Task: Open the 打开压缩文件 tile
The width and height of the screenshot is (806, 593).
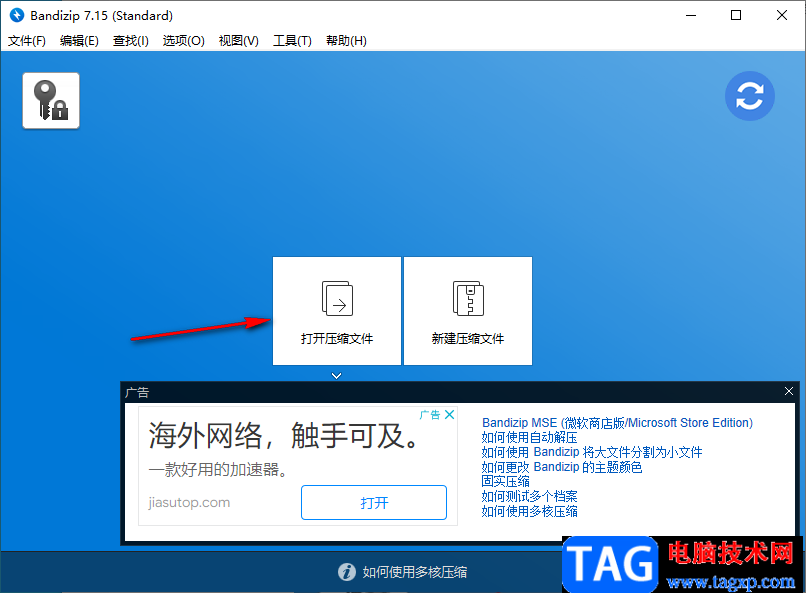Action: (x=337, y=311)
